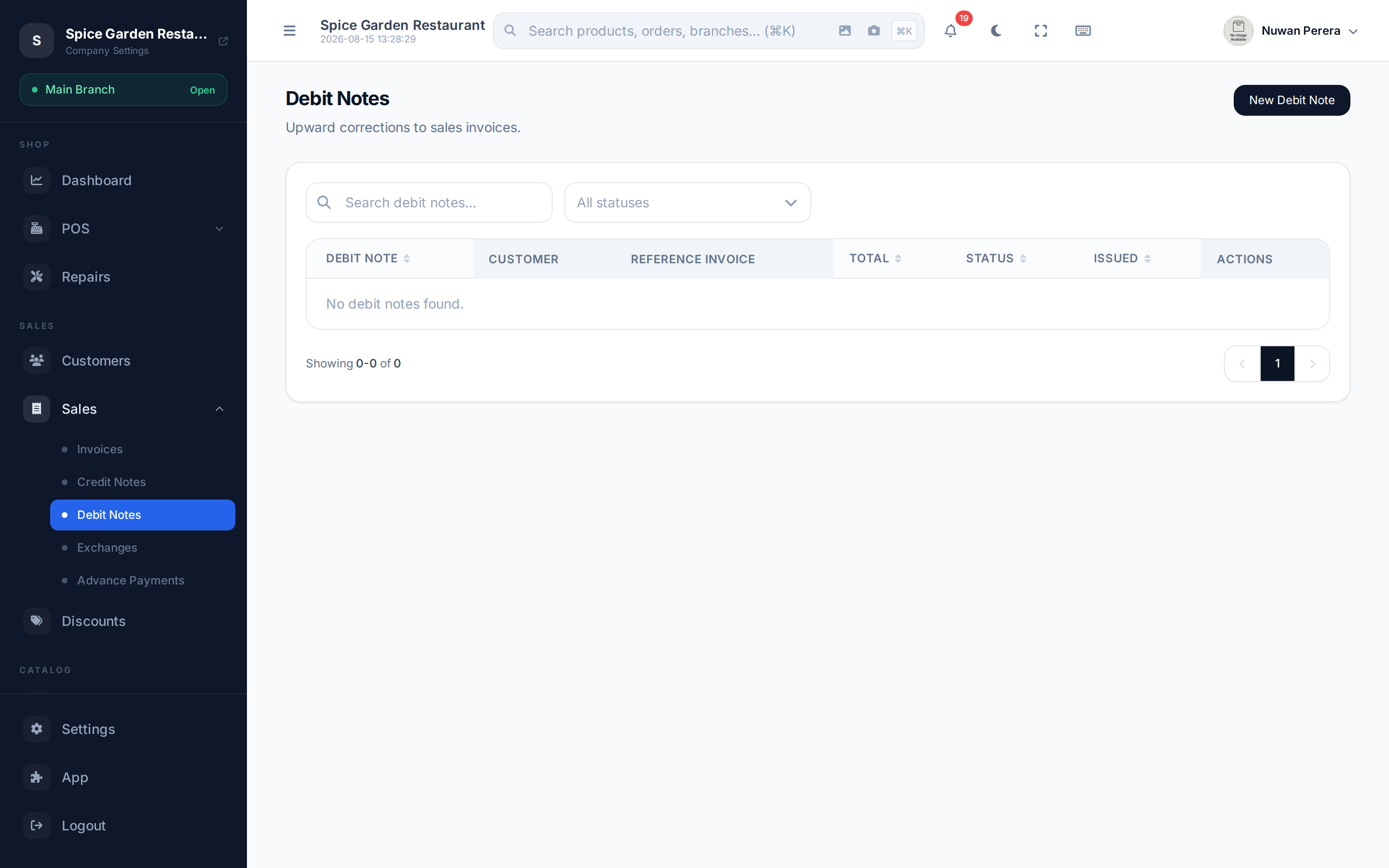Sort by the Status column
This screenshot has width=1389, height=868.
tap(996, 258)
